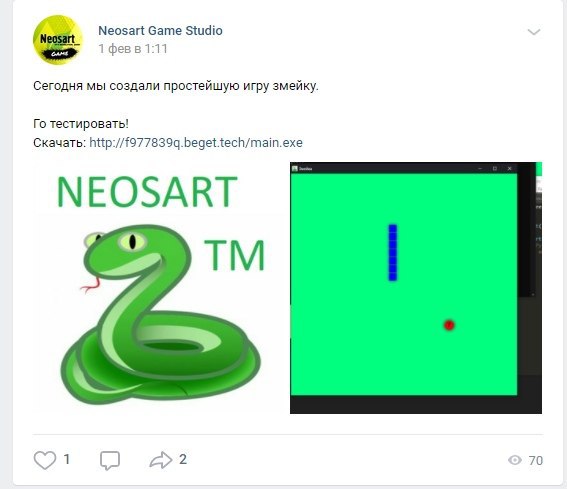Open the main.exe download link
This screenshot has height=489, width=567.
coord(196,143)
